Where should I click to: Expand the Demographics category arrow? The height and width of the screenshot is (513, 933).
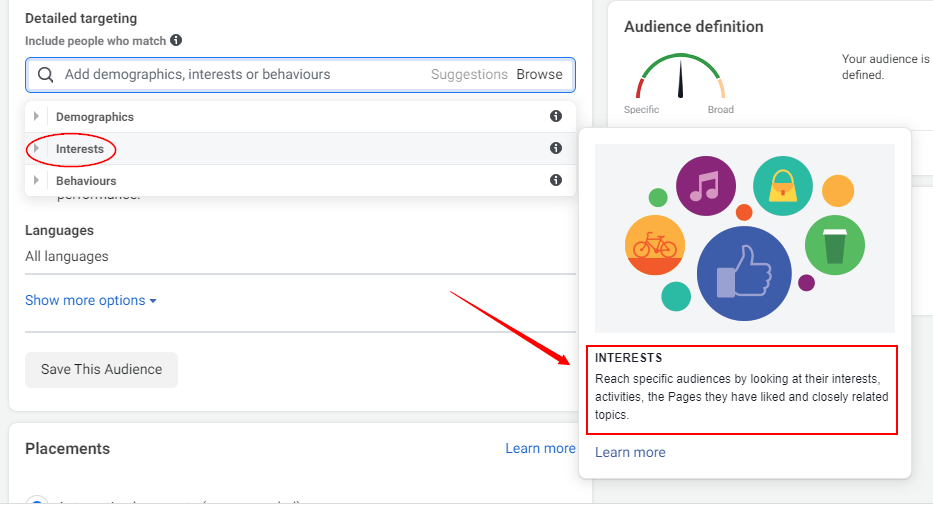(37, 117)
